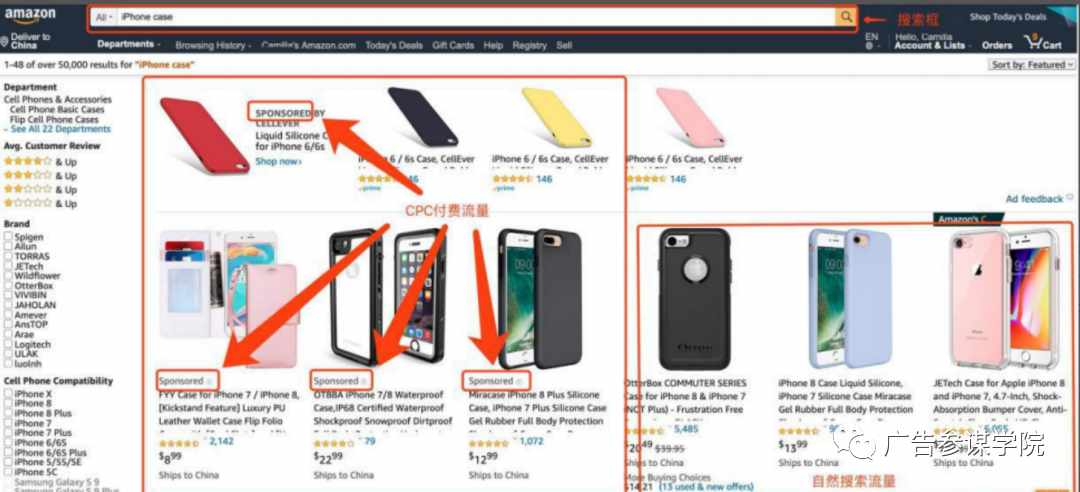
Task: Select the yellow silicone iPhone case image
Action: coord(557,118)
